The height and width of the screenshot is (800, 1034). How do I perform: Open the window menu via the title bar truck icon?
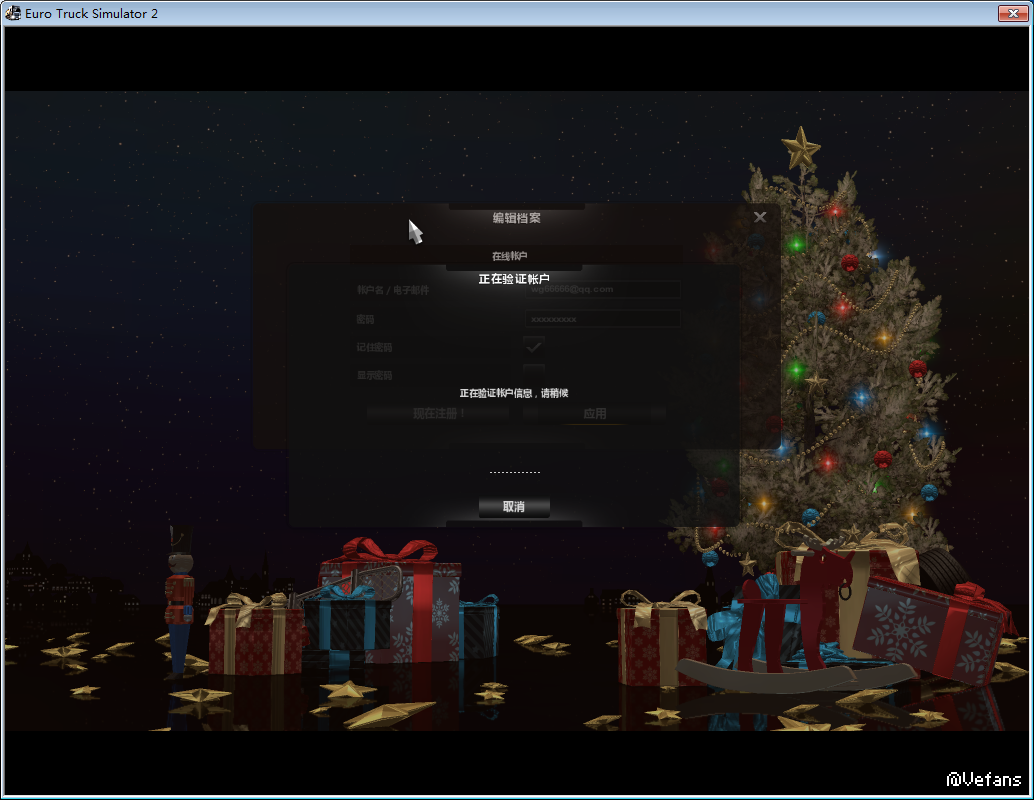pyautogui.click(x=14, y=13)
